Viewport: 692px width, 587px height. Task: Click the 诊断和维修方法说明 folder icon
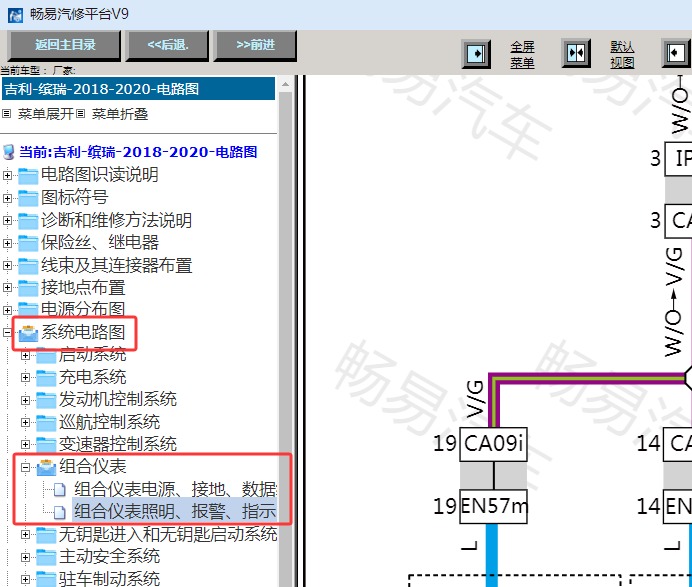[x=28, y=221]
